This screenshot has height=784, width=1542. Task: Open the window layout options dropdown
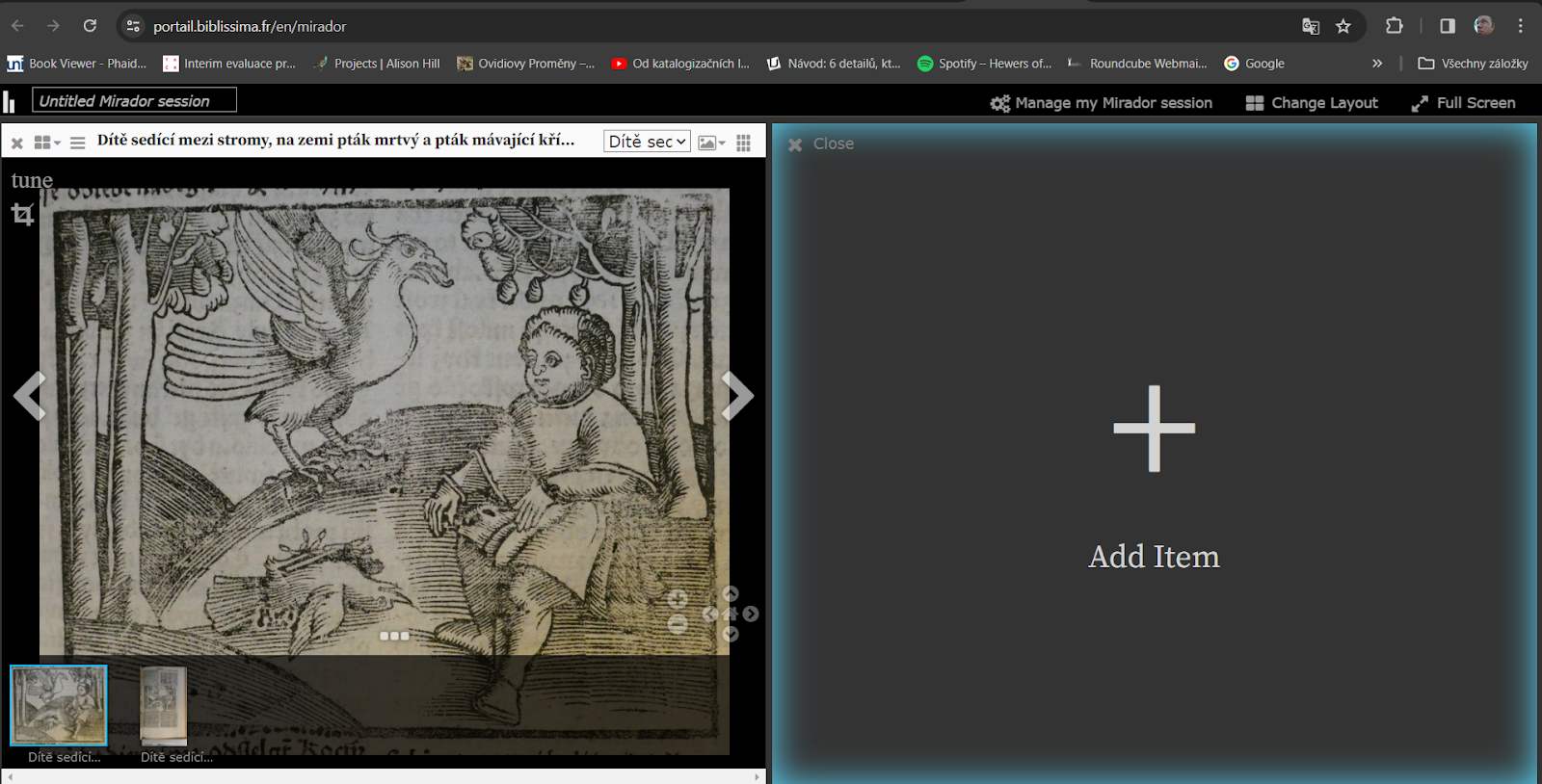47,143
